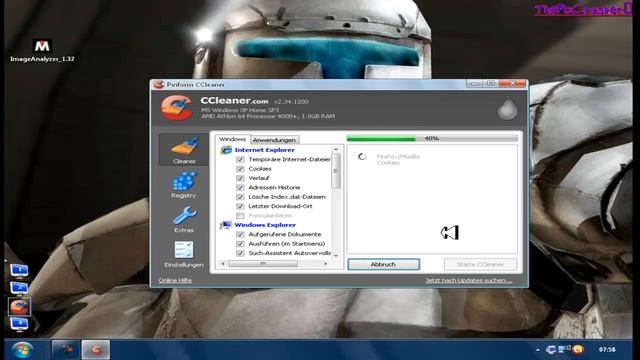Open the Cleaner section in sidebar
640x360 pixels.
coord(184,150)
